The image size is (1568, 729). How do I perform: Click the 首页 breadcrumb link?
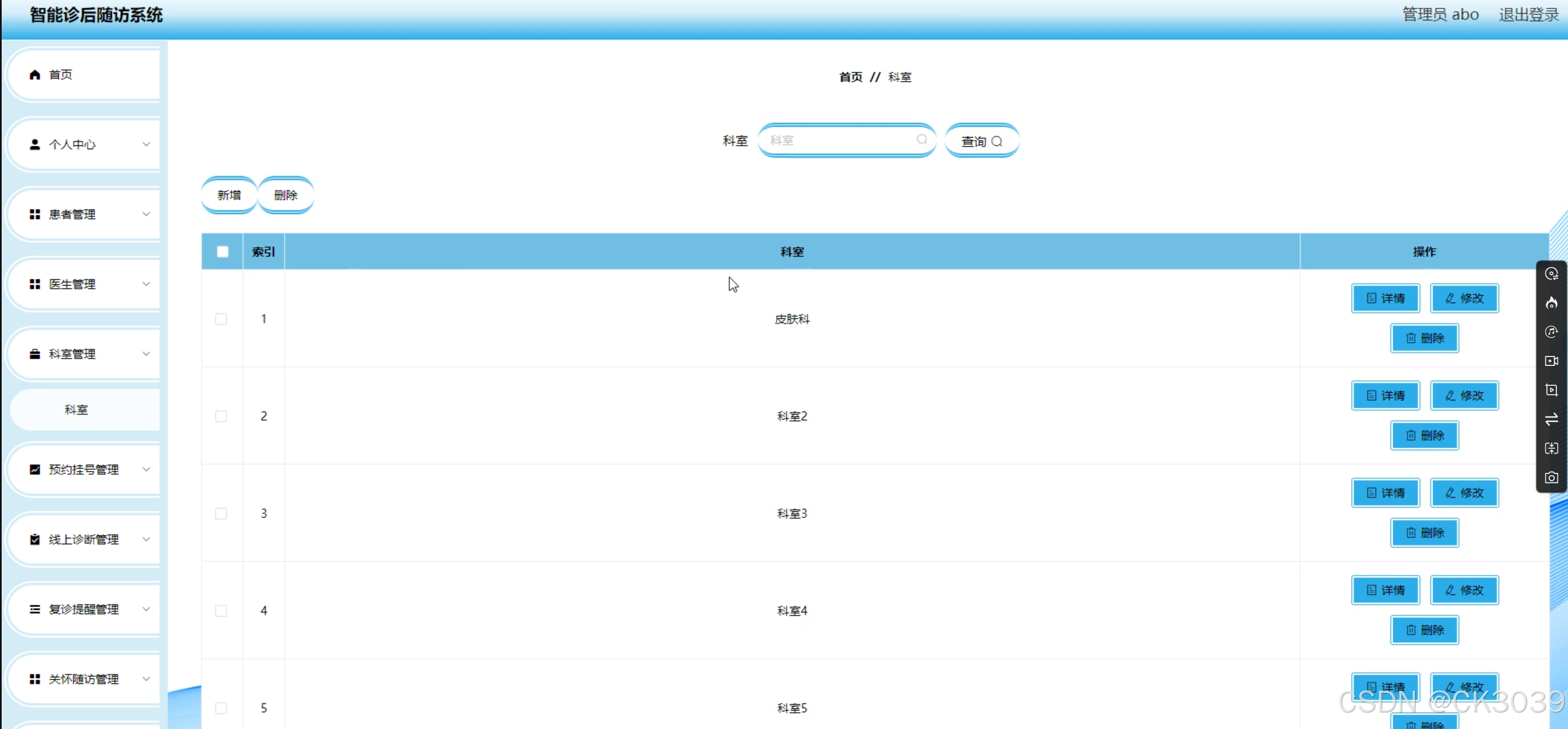tap(850, 78)
